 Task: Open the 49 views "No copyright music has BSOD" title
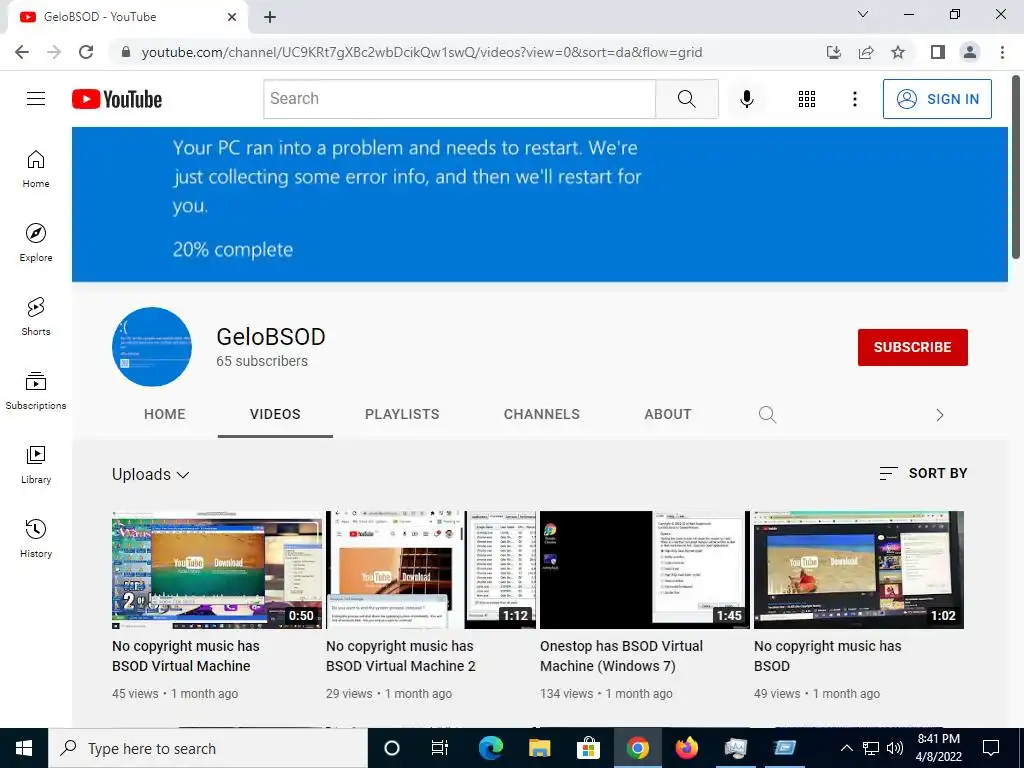click(827, 656)
